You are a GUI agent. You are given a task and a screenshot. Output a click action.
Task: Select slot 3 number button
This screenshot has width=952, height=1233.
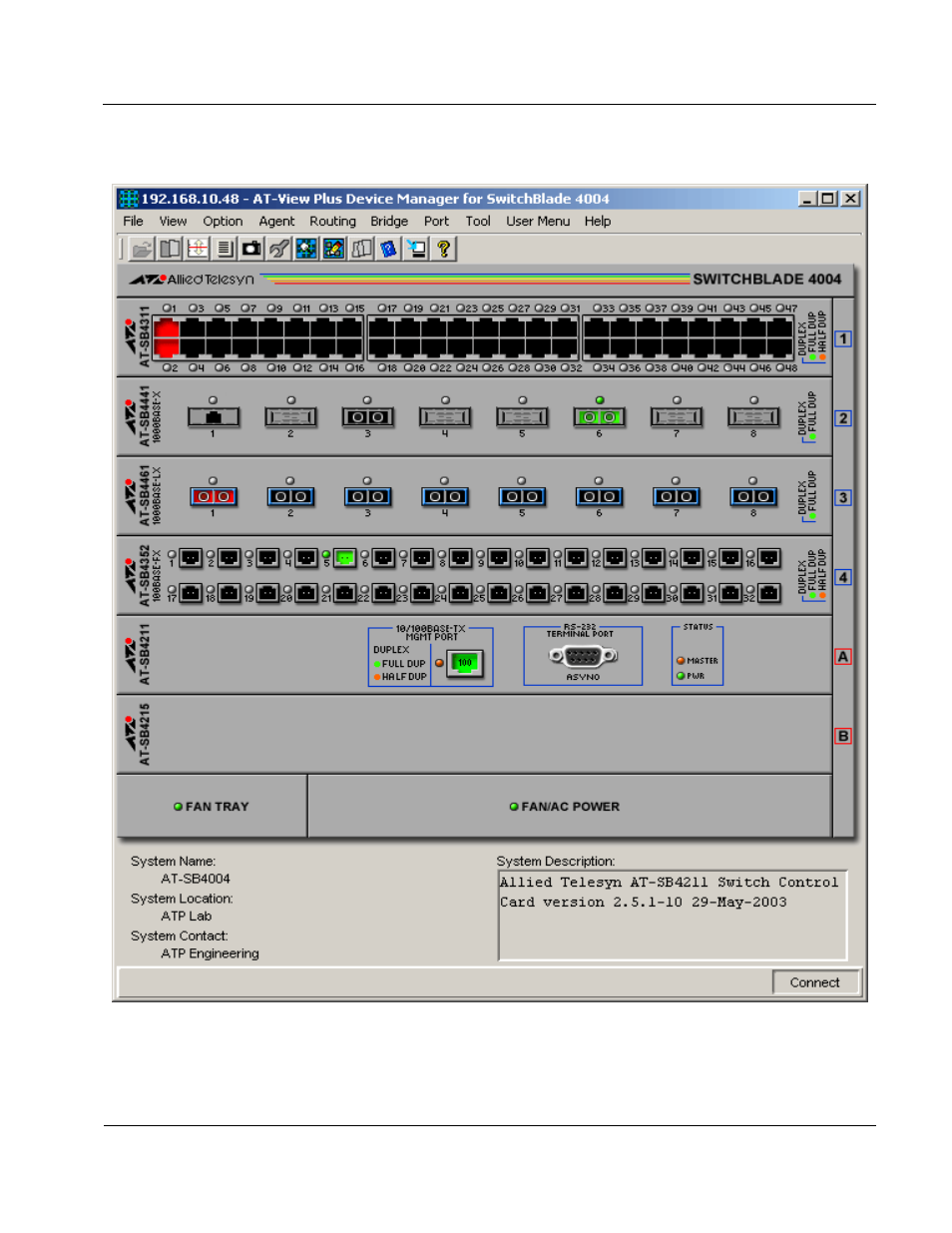(843, 497)
